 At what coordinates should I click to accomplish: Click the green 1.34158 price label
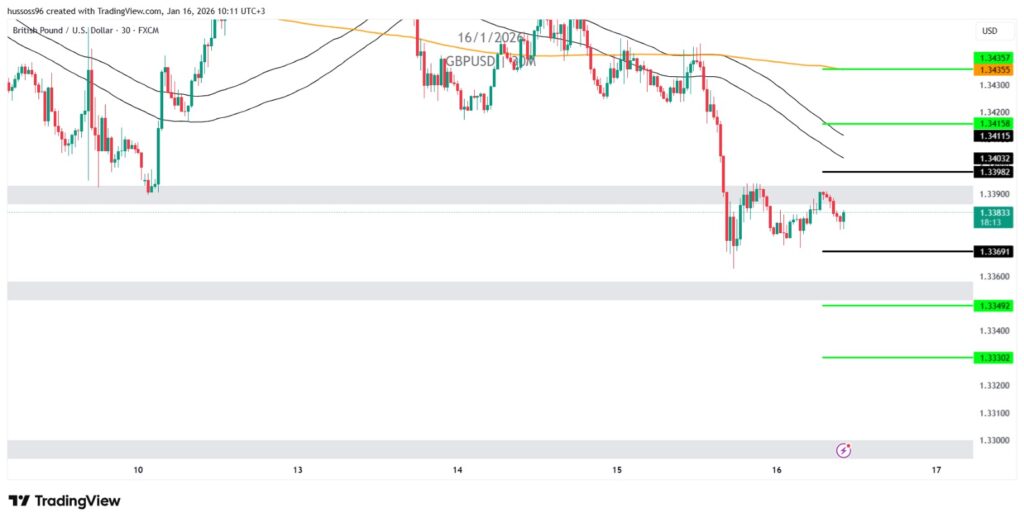(x=994, y=124)
